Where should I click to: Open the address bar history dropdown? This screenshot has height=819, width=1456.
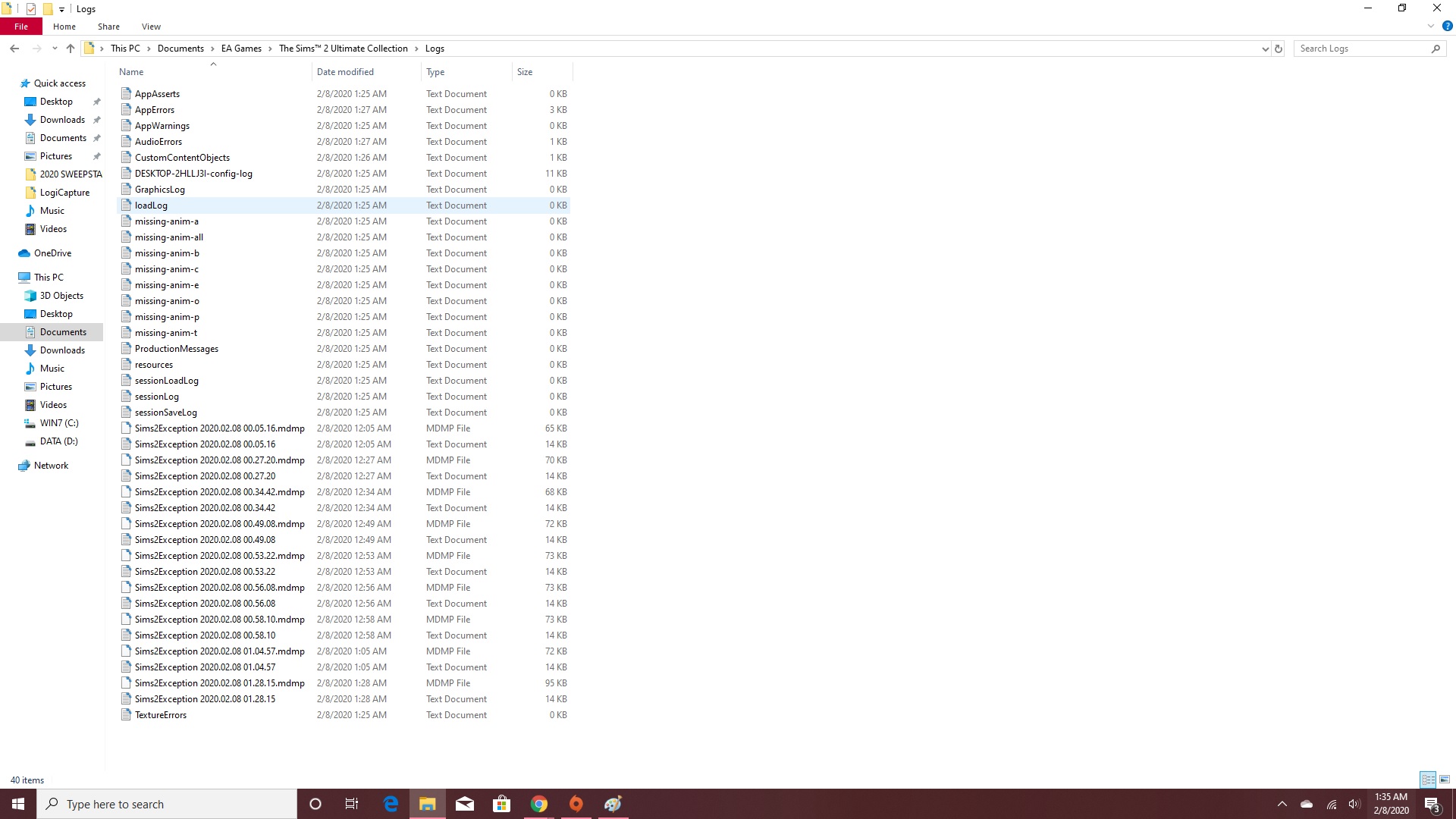1265,49
